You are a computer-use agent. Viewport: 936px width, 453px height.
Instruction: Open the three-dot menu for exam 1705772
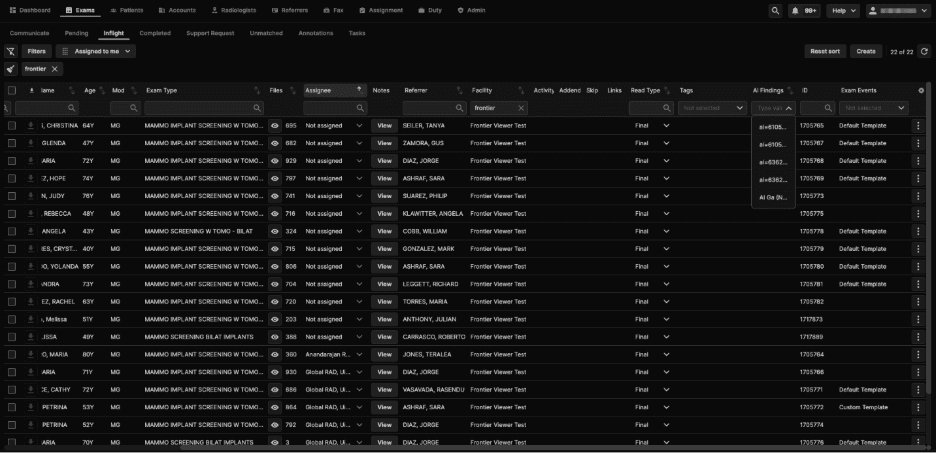tap(918, 408)
